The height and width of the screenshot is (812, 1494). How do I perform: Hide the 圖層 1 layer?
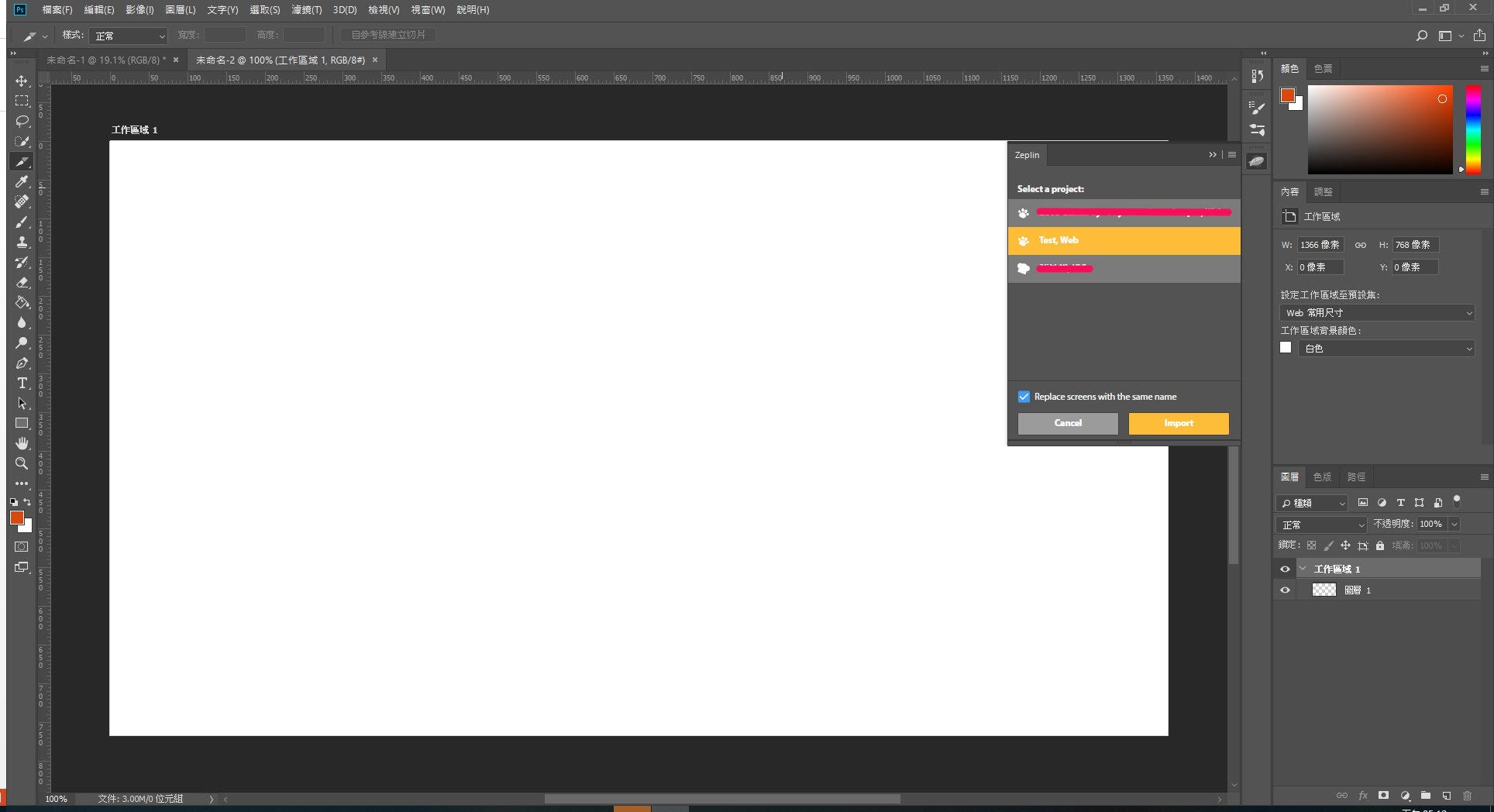point(1285,590)
